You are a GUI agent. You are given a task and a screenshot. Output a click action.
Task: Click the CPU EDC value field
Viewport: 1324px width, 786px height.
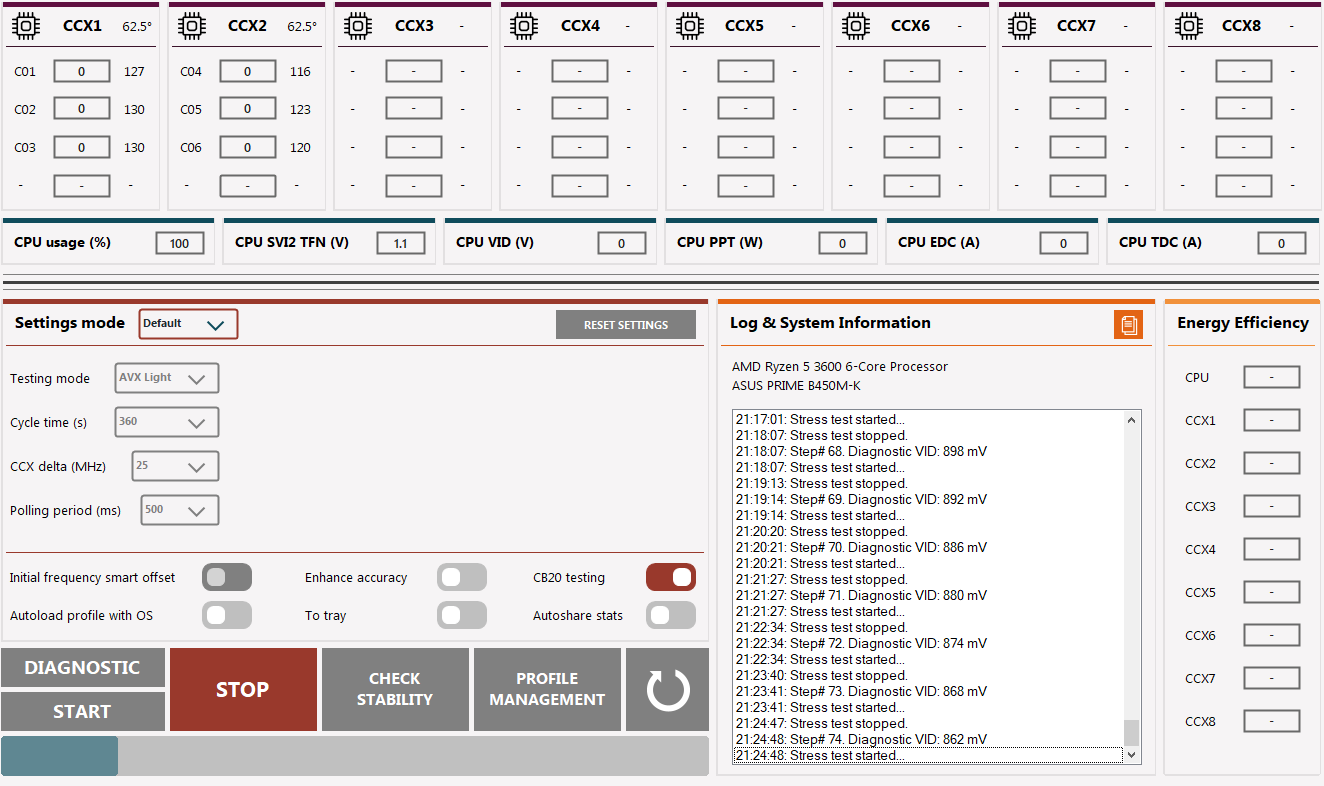pyautogui.click(x=1064, y=243)
